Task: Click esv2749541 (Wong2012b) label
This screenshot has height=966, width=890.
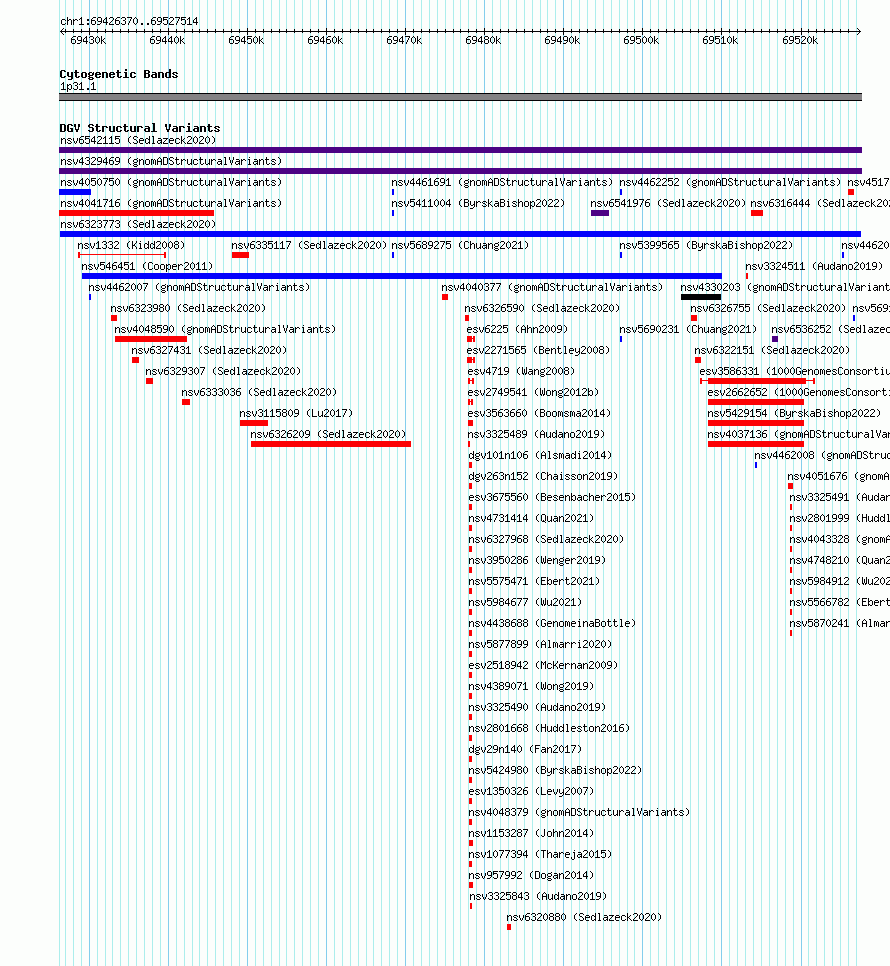Action: point(533,392)
